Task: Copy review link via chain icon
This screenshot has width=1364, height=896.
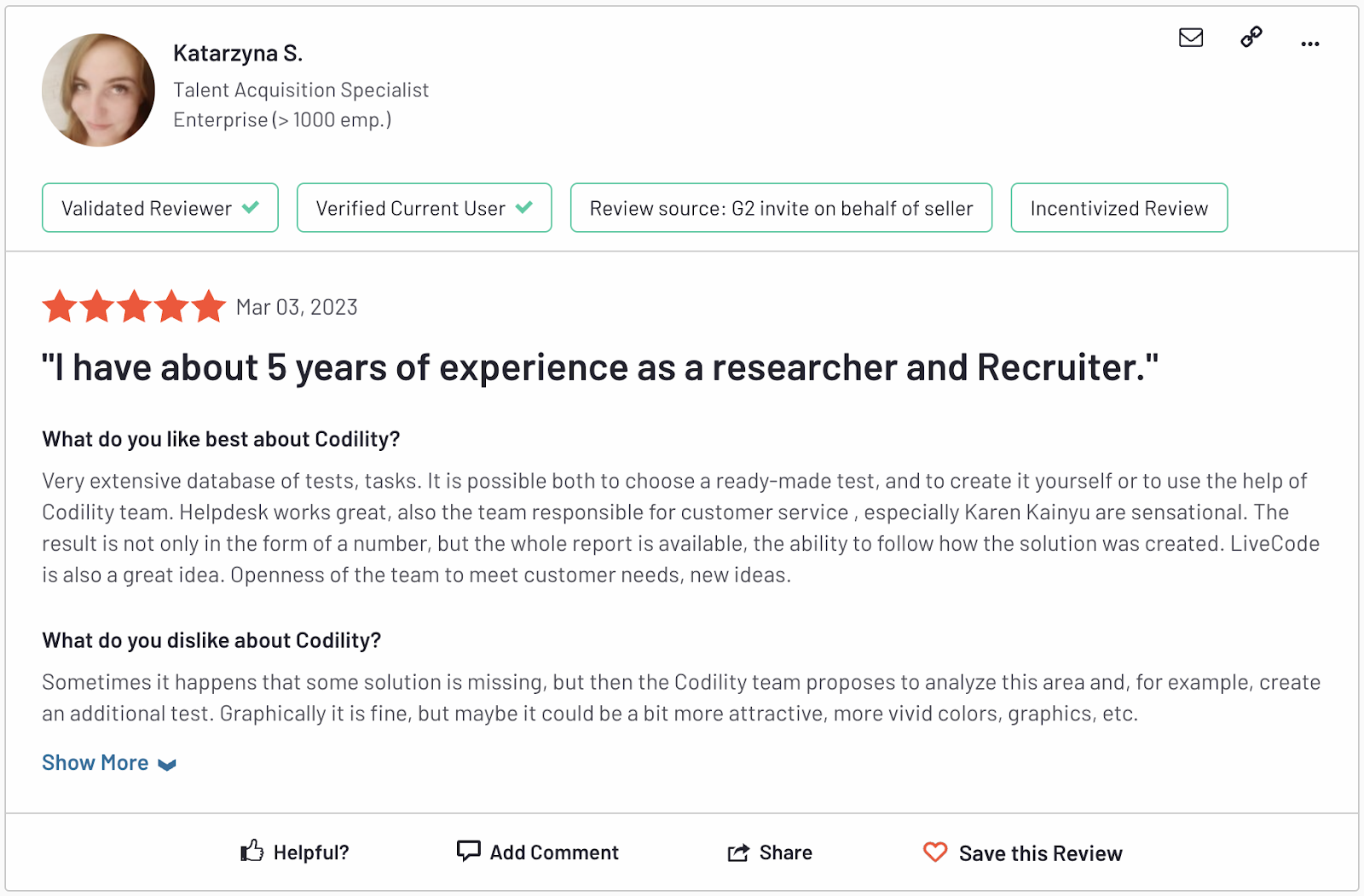Action: point(1251,37)
